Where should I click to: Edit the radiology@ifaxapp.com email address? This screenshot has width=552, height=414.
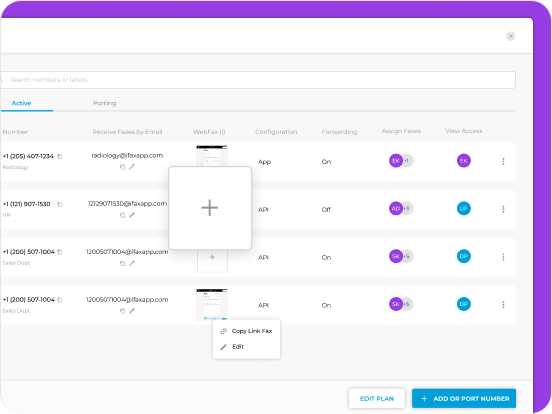[x=132, y=167]
